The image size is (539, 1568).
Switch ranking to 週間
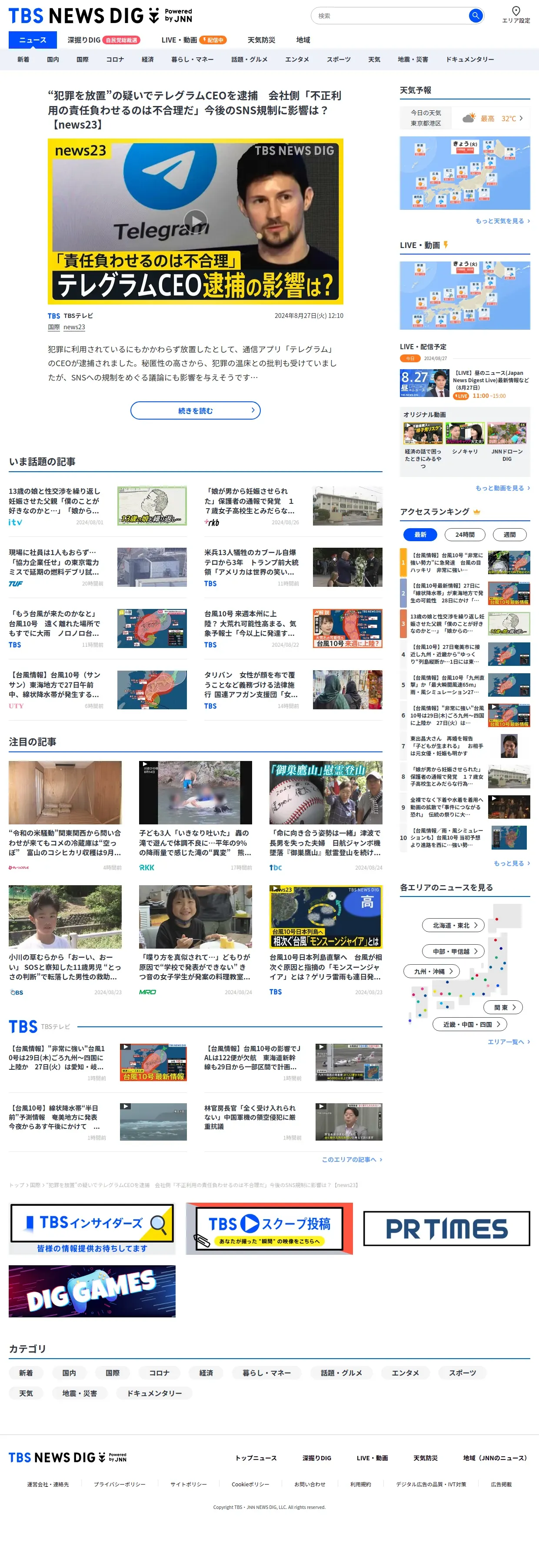pos(510,534)
